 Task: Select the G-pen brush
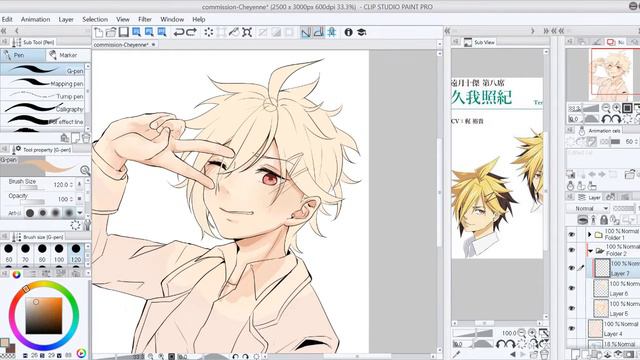click(x=42, y=70)
